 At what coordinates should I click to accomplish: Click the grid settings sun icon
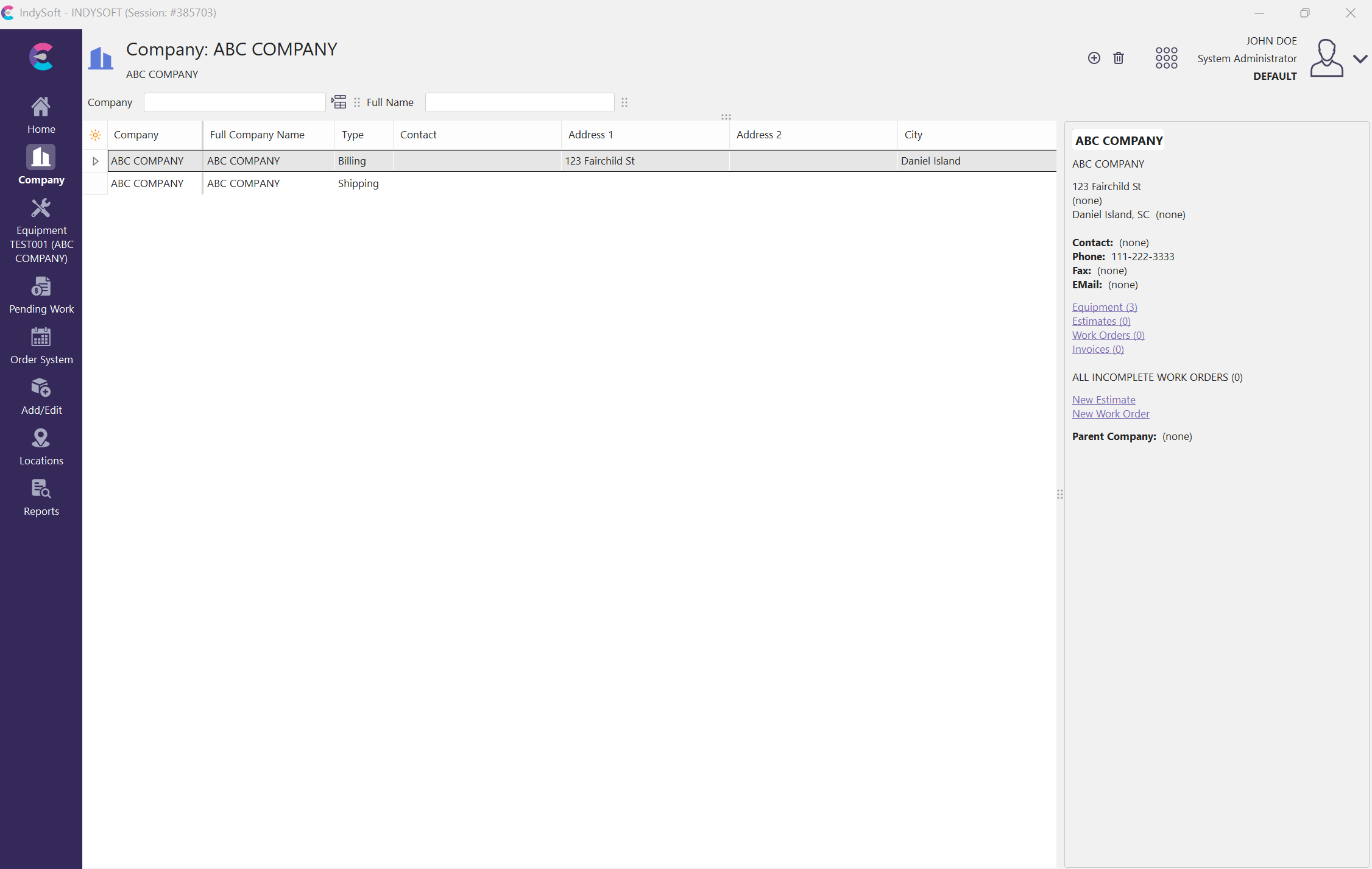click(x=95, y=135)
